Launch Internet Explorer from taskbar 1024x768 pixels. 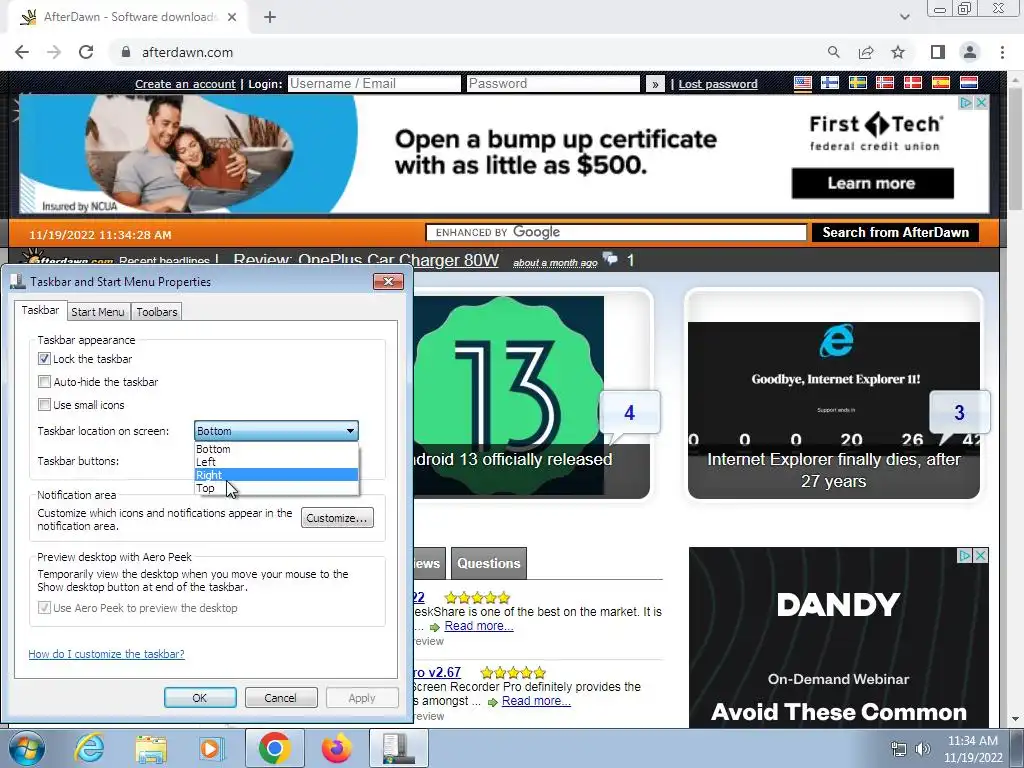[89, 748]
